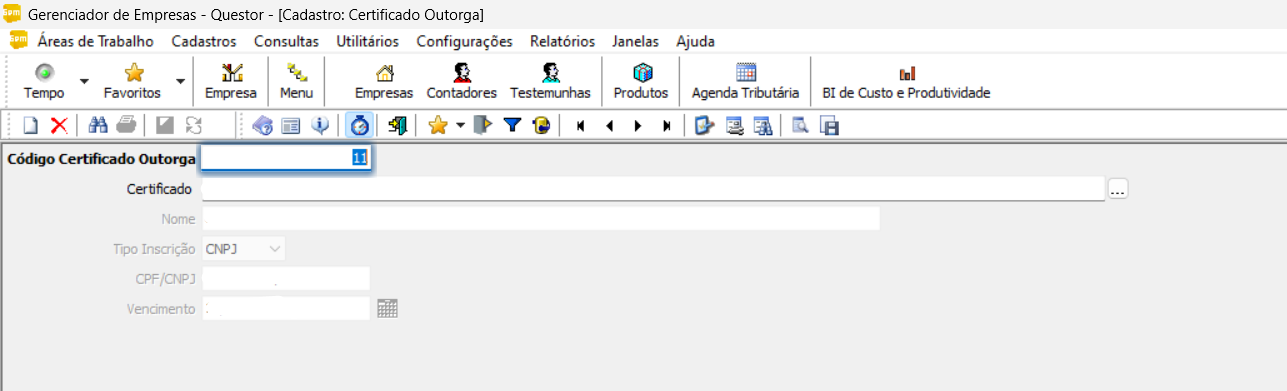Open the Contadores toolbar button
Viewport: 1287px width, 391px height.
point(461,81)
